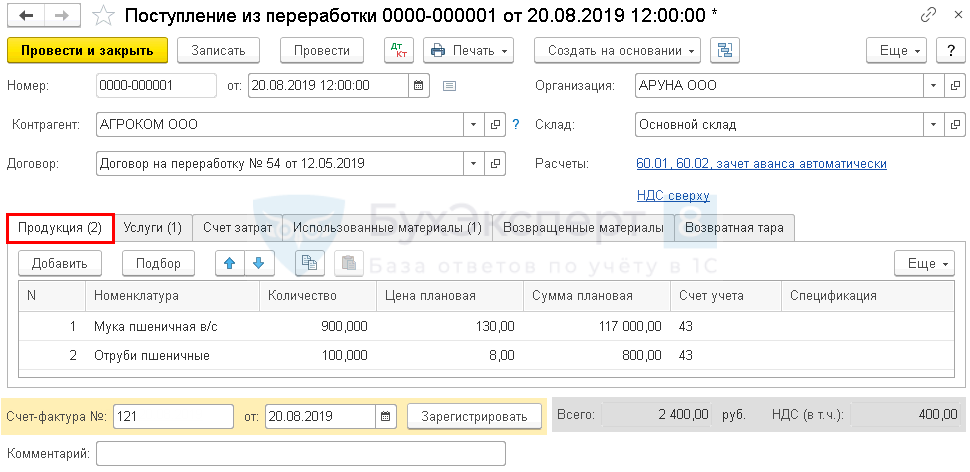
Task: Open calendar for document date field
Action: point(419,86)
